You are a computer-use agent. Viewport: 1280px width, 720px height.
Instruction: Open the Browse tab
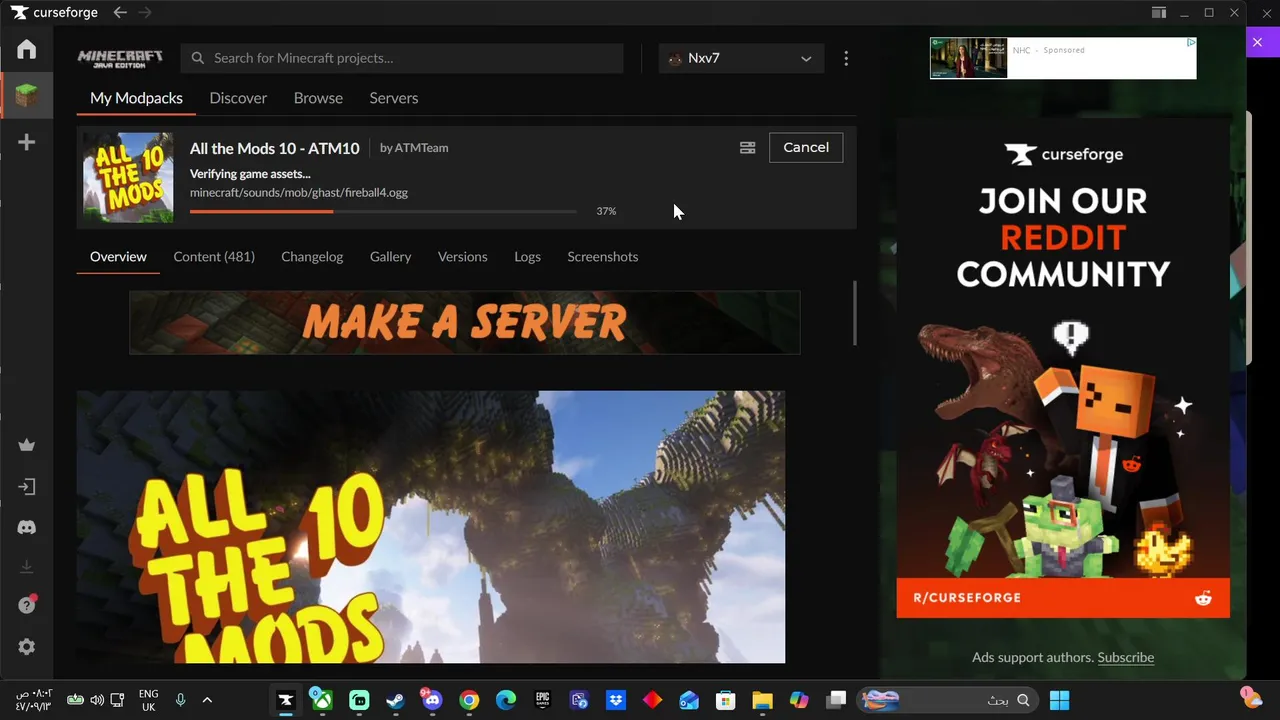[x=318, y=98]
